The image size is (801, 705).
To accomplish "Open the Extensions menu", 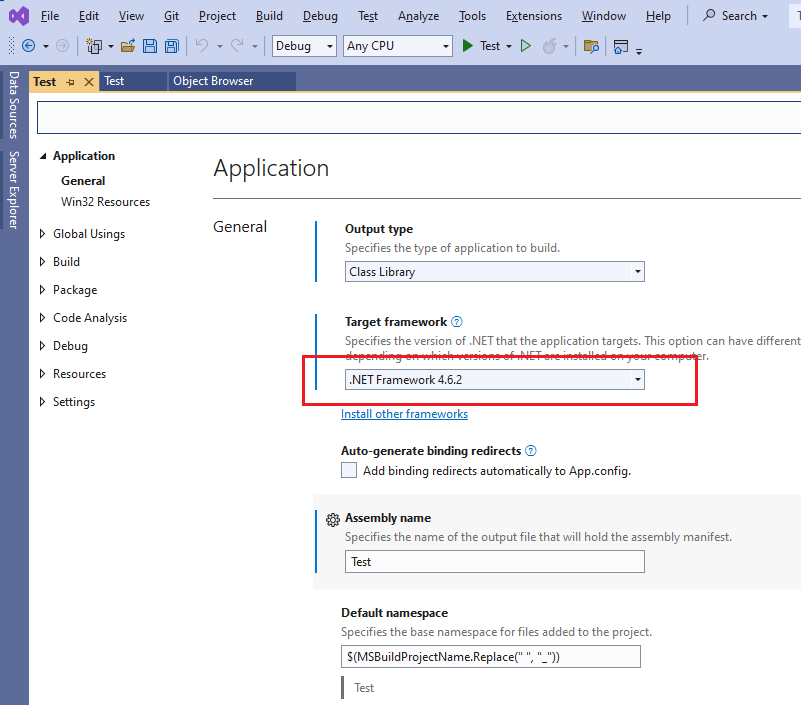I will tap(534, 16).
